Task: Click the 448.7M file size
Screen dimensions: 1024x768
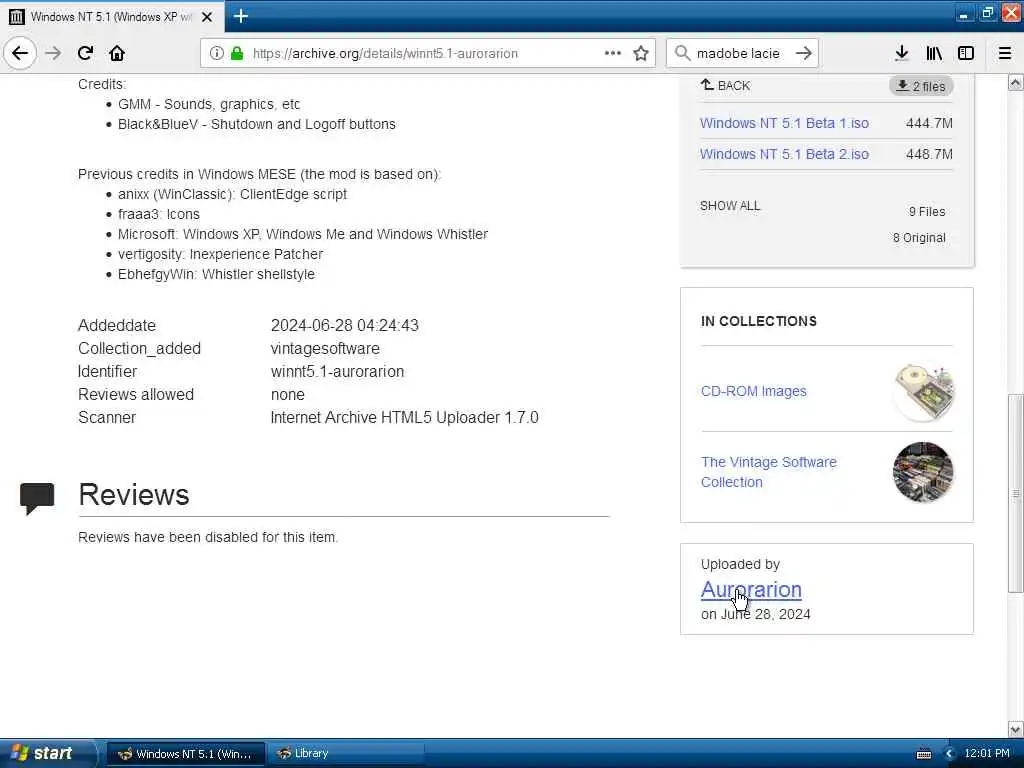Action: tap(929, 154)
